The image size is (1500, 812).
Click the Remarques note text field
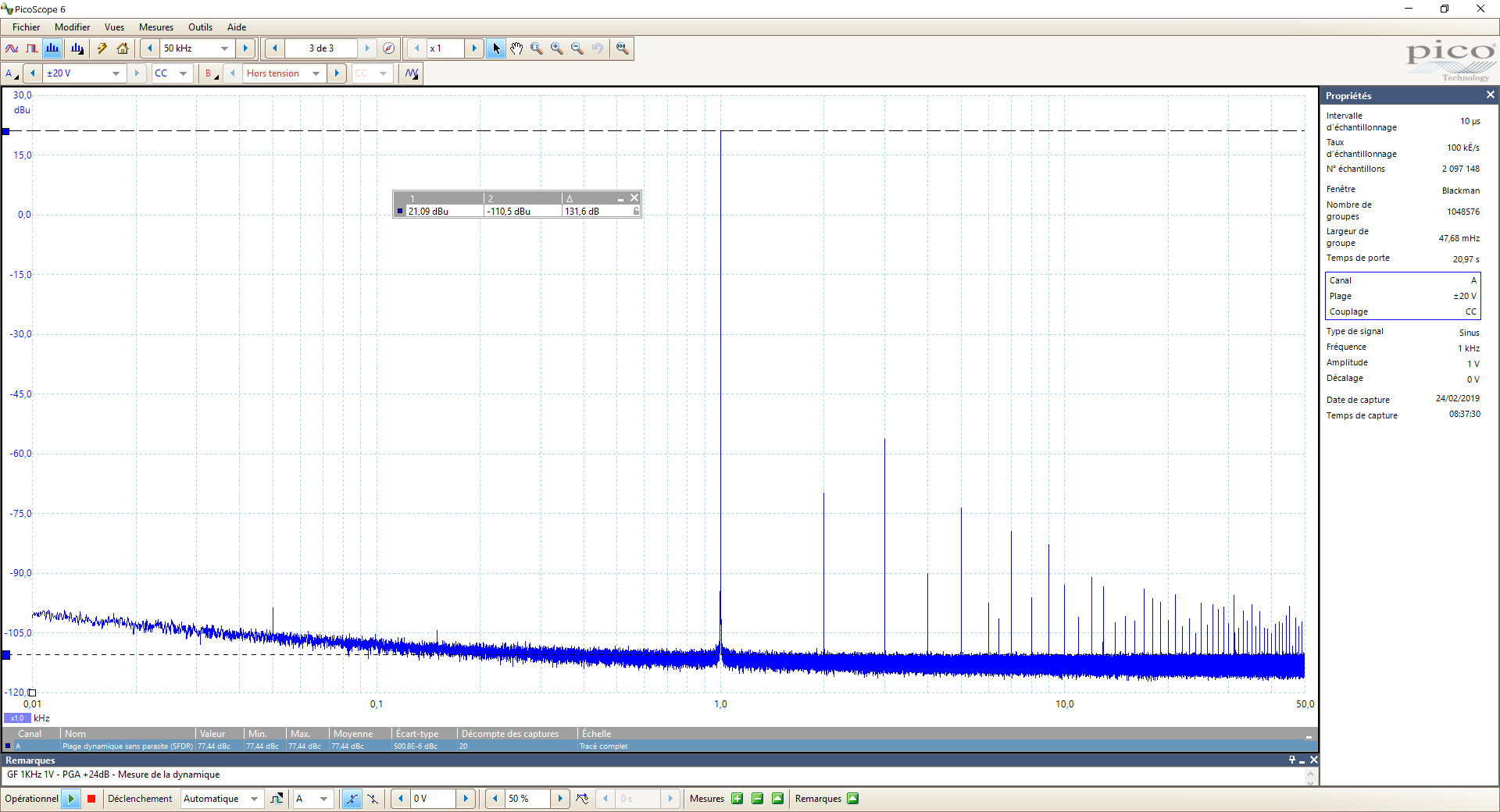coord(655,775)
